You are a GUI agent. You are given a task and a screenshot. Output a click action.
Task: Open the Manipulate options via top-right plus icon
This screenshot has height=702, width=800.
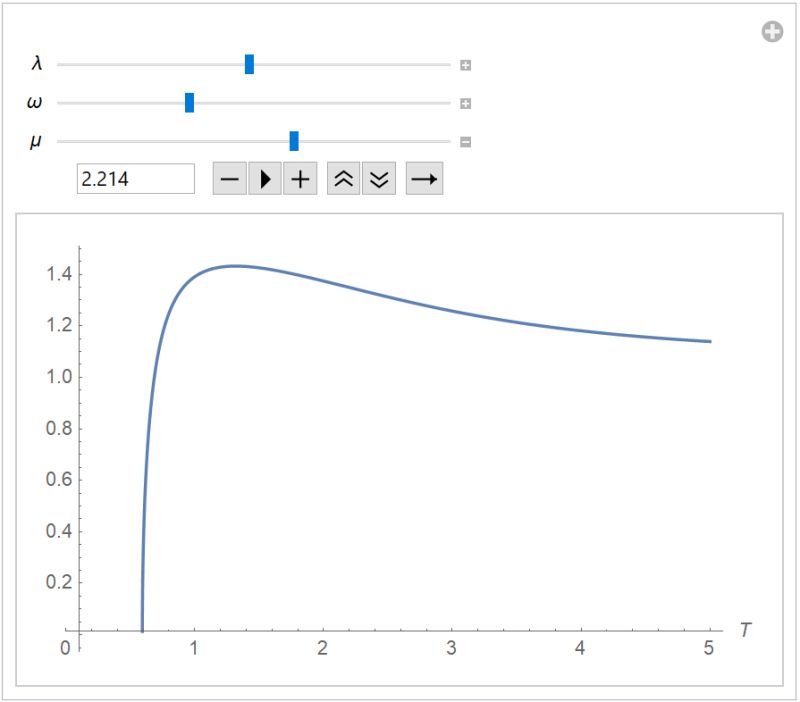coord(771,33)
